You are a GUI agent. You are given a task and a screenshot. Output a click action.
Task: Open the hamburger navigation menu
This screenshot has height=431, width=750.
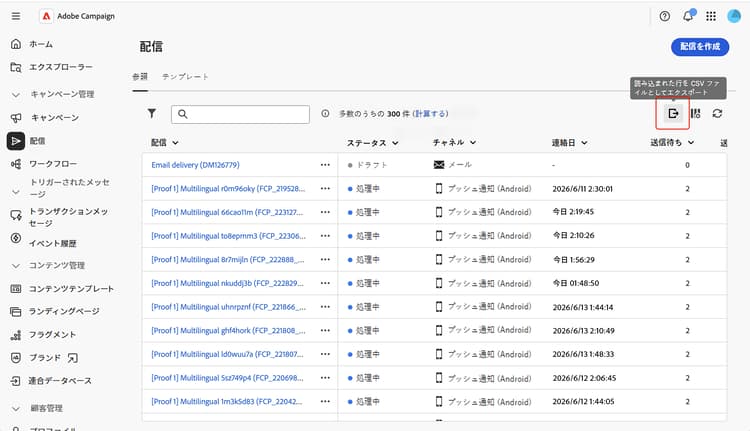tap(16, 16)
